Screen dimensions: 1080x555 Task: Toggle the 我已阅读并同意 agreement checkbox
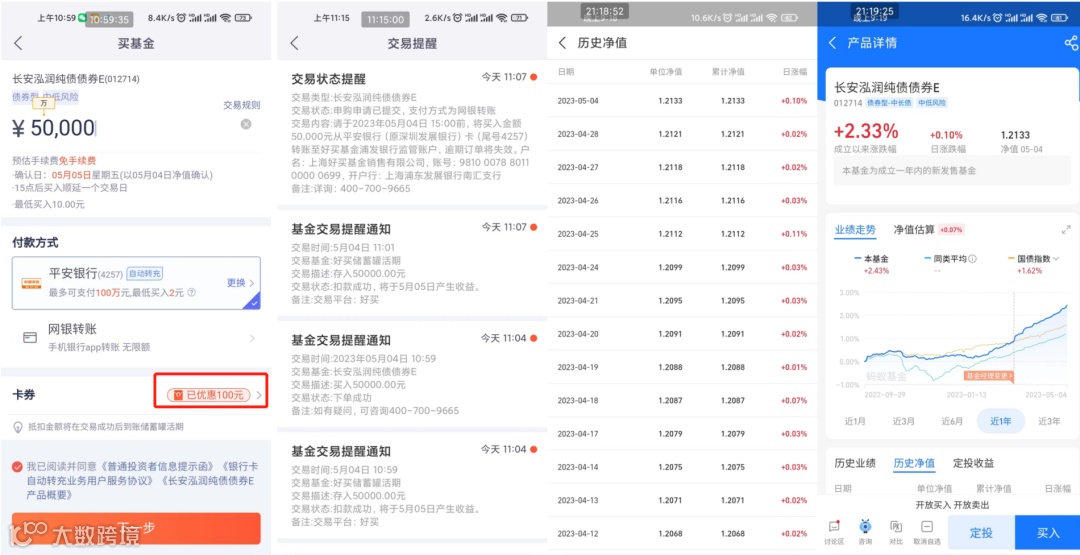(x=17, y=467)
